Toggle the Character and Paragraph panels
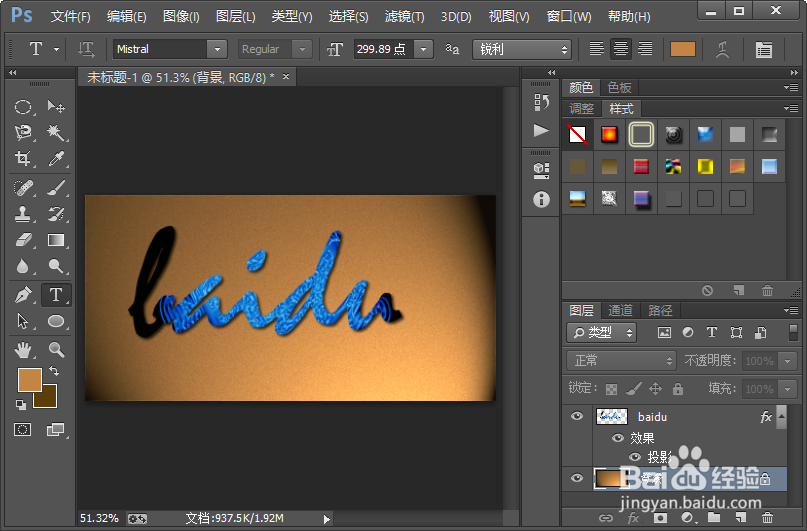 coord(764,49)
